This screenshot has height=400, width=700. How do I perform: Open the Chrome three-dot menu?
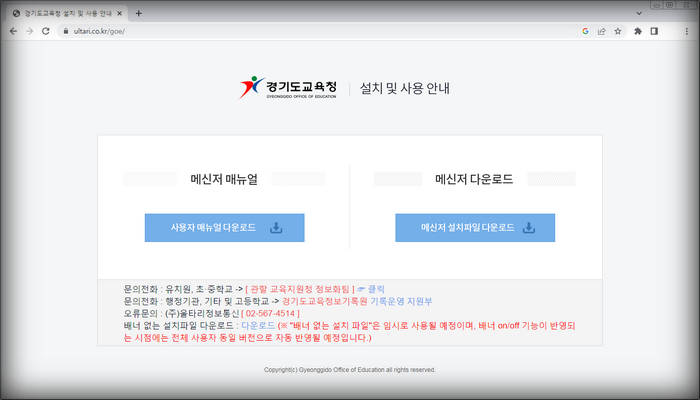[x=687, y=31]
